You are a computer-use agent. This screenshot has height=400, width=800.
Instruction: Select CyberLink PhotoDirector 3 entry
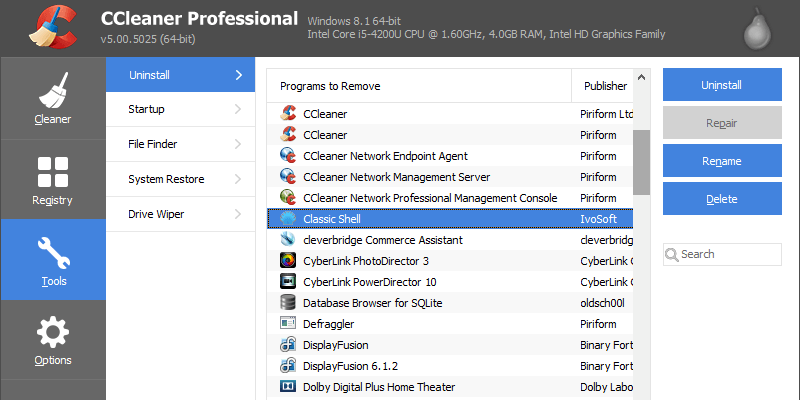click(450, 261)
